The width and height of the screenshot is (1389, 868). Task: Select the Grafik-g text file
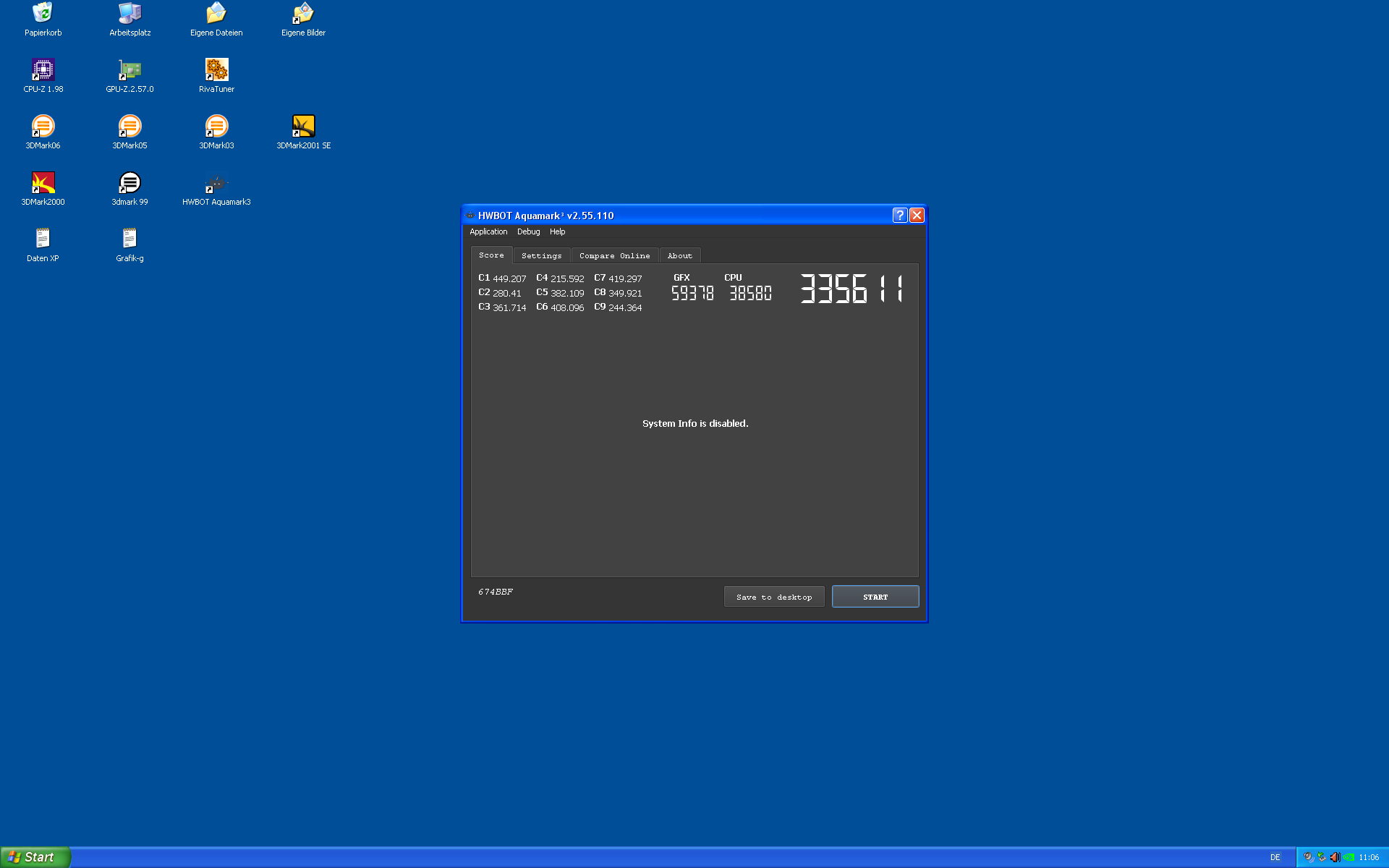pyautogui.click(x=129, y=245)
